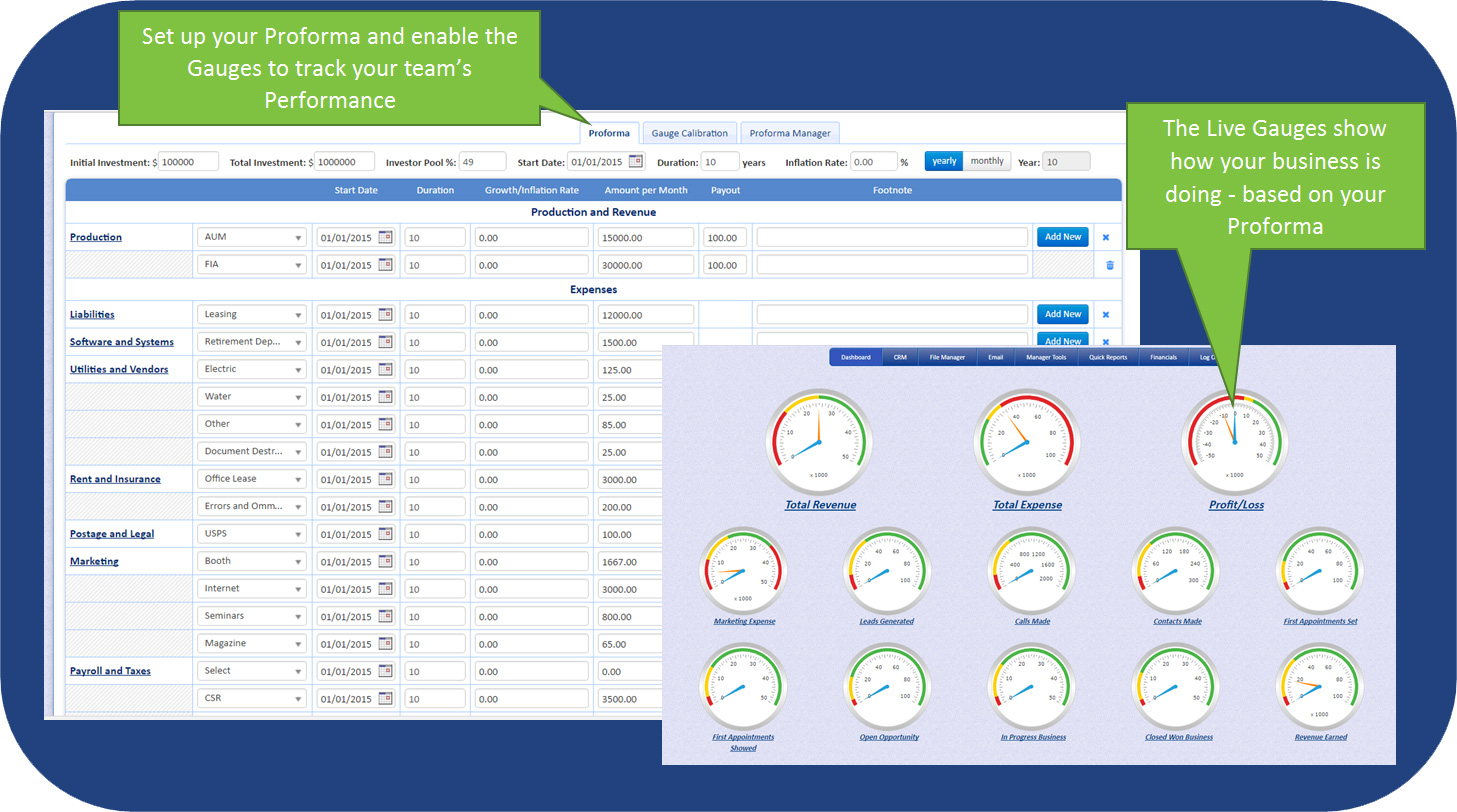Open the calendar icon in the CSR row

[385, 698]
